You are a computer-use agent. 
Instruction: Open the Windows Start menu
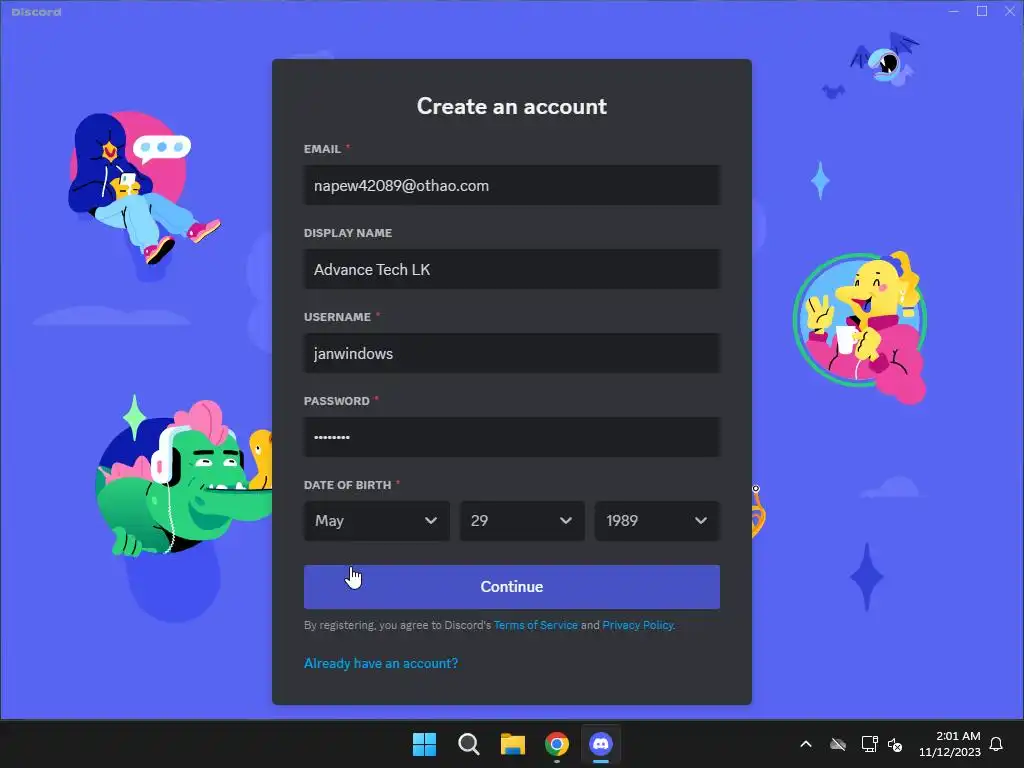coord(424,744)
